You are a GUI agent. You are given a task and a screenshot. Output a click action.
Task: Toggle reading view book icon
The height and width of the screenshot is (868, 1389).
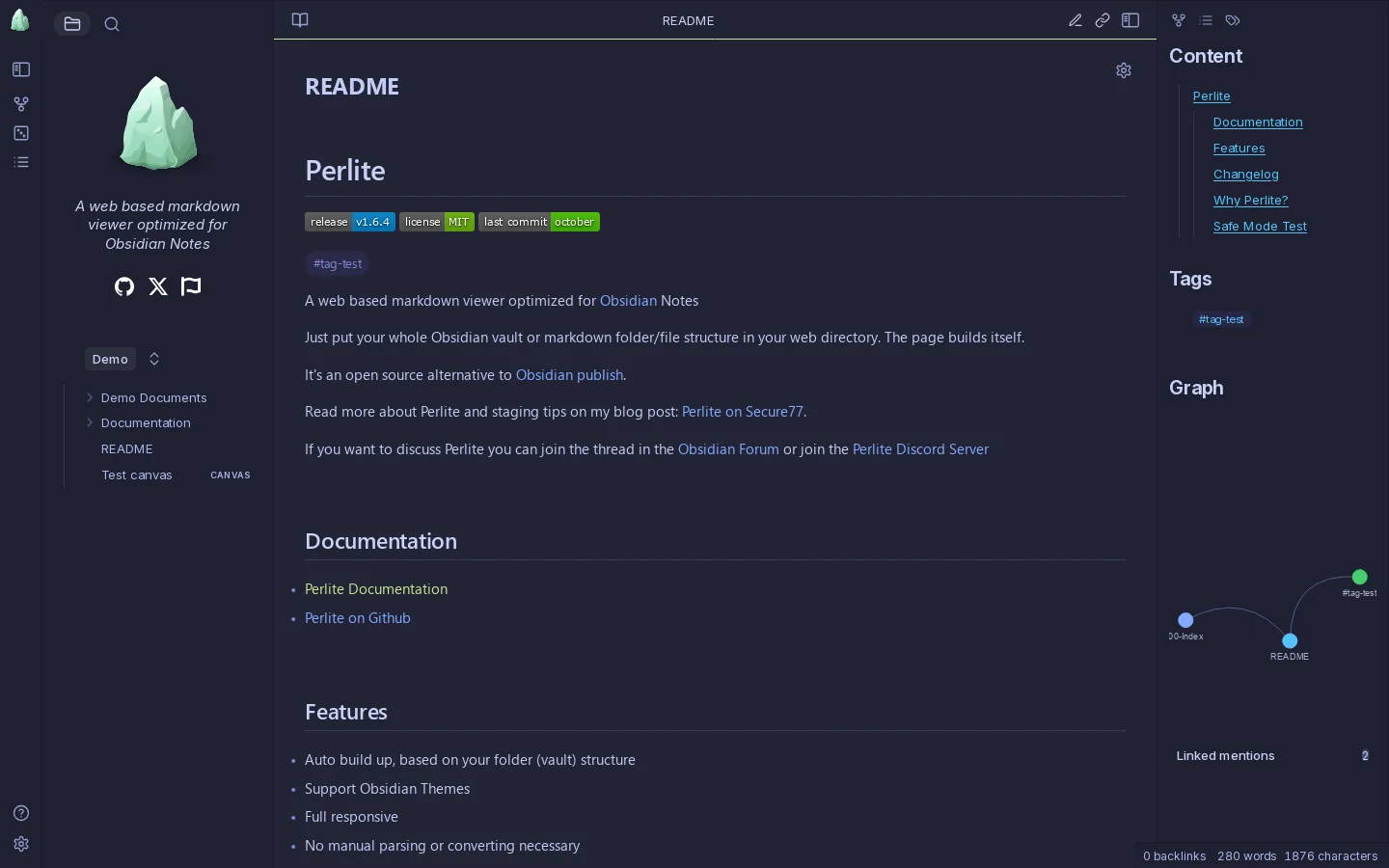point(300,20)
